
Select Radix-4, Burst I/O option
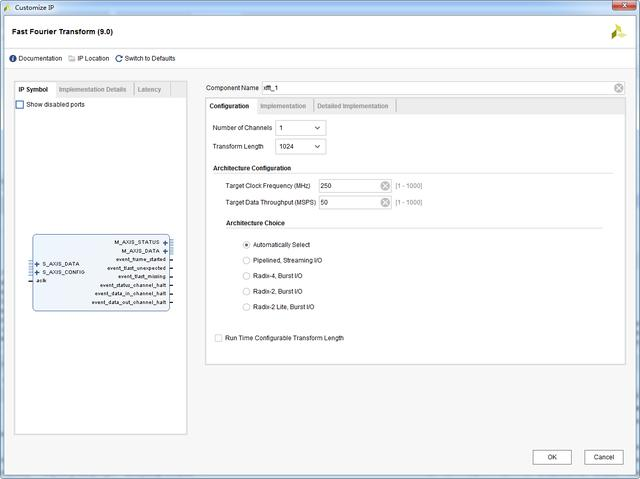click(x=246, y=276)
